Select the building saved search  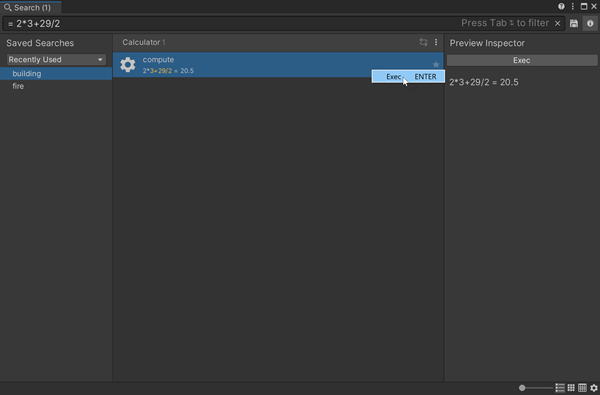coord(56,73)
